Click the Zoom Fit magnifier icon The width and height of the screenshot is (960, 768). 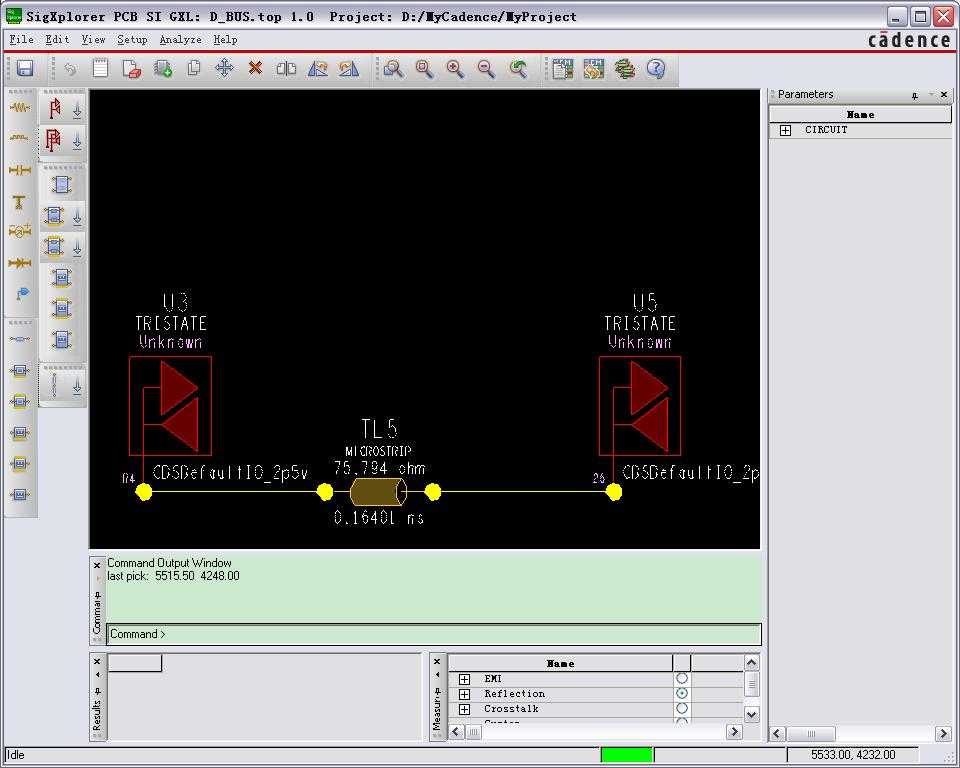[x=424, y=68]
